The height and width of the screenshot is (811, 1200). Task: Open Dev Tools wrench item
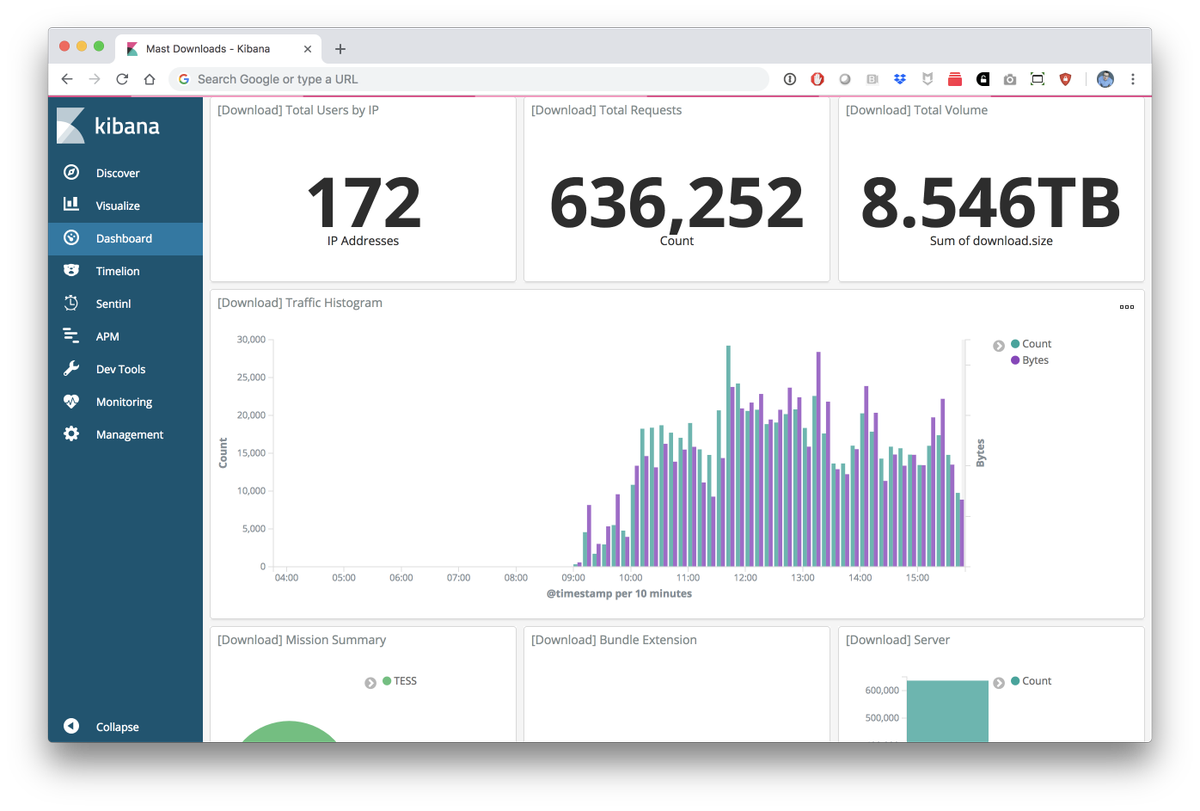coord(125,369)
